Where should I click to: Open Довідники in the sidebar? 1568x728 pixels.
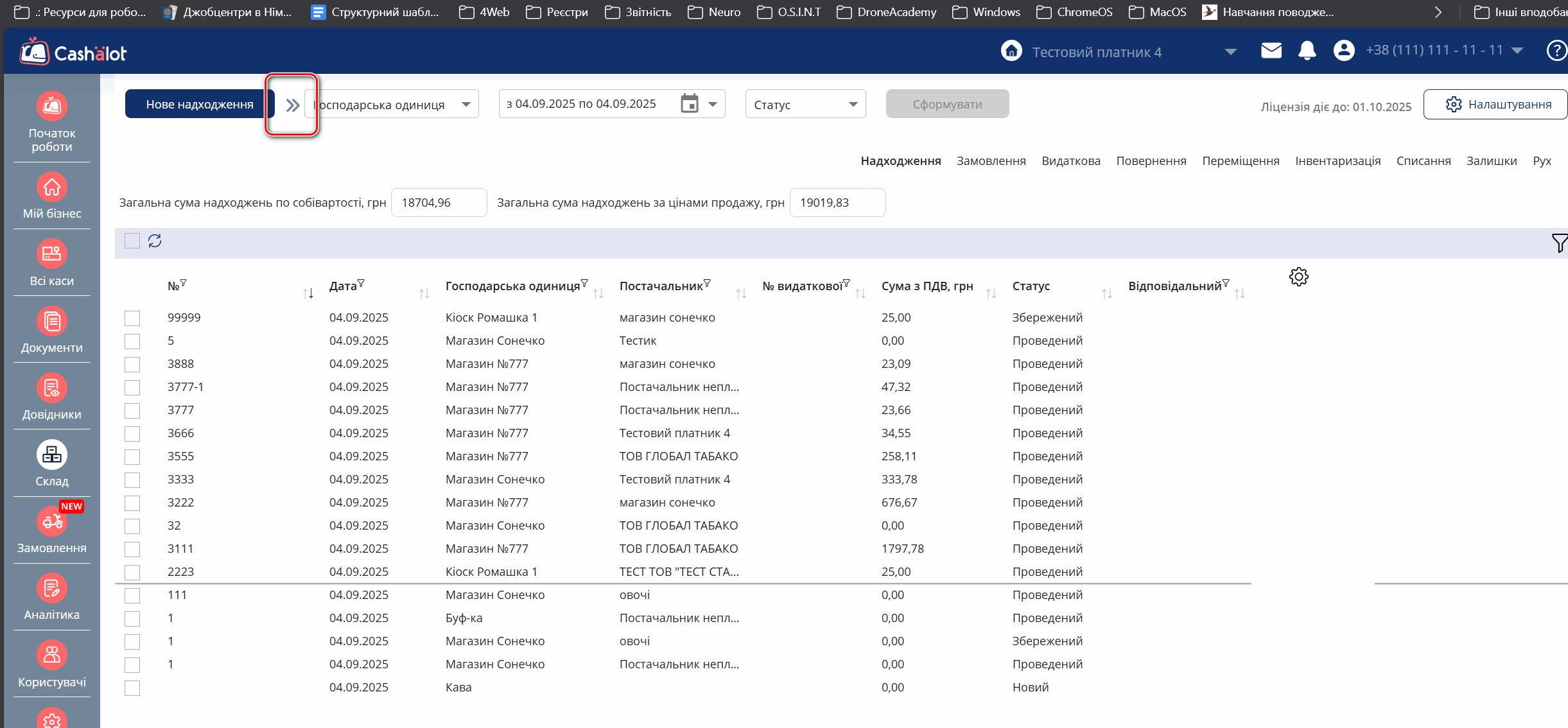pyautogui.click(x=52, y=388)
